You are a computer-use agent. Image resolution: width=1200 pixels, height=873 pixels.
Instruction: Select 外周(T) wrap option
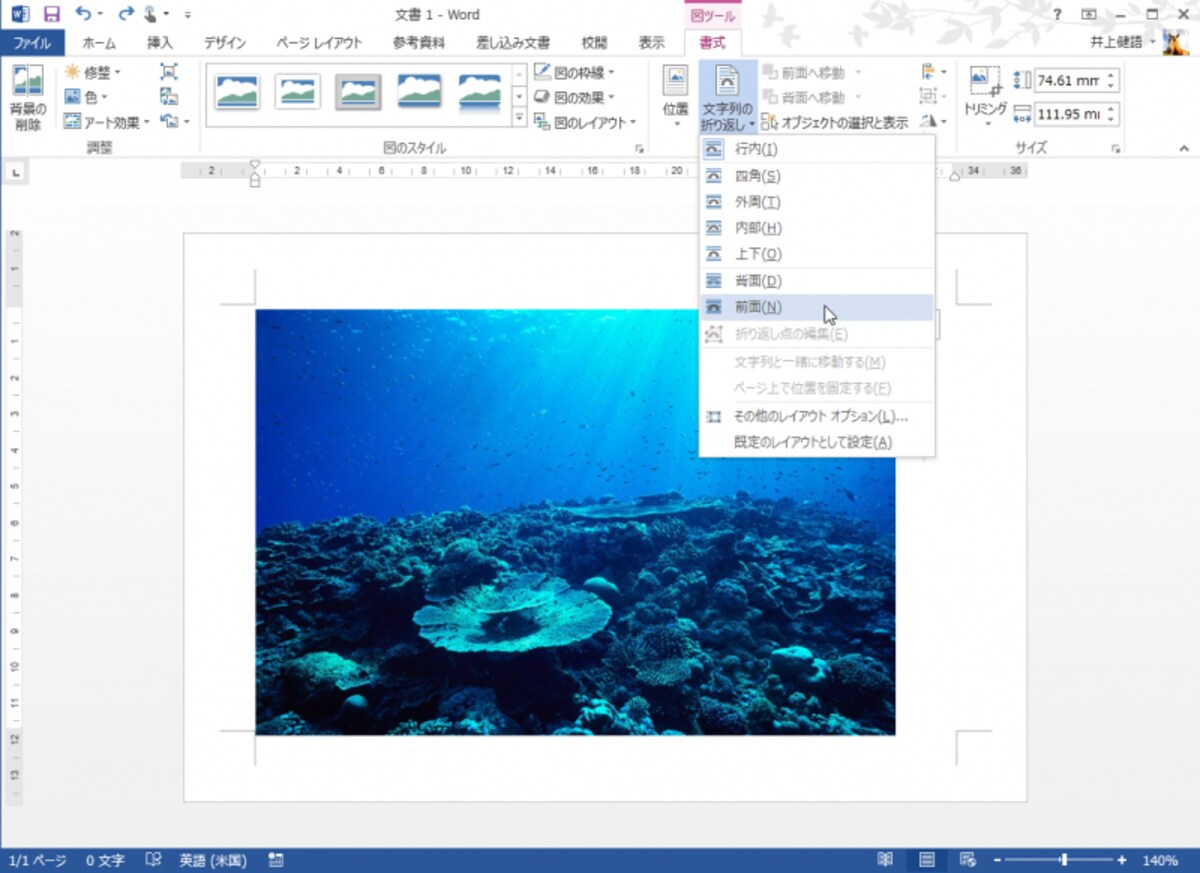pyautogui.click(x=817, y=202)
